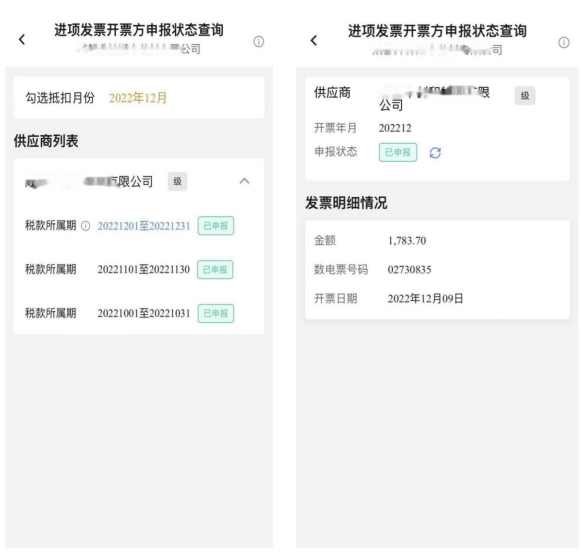The width and height of the screenshot is (582, 552).
Task: Select 数电票号码 value 02730835
Action: point(409,270)
